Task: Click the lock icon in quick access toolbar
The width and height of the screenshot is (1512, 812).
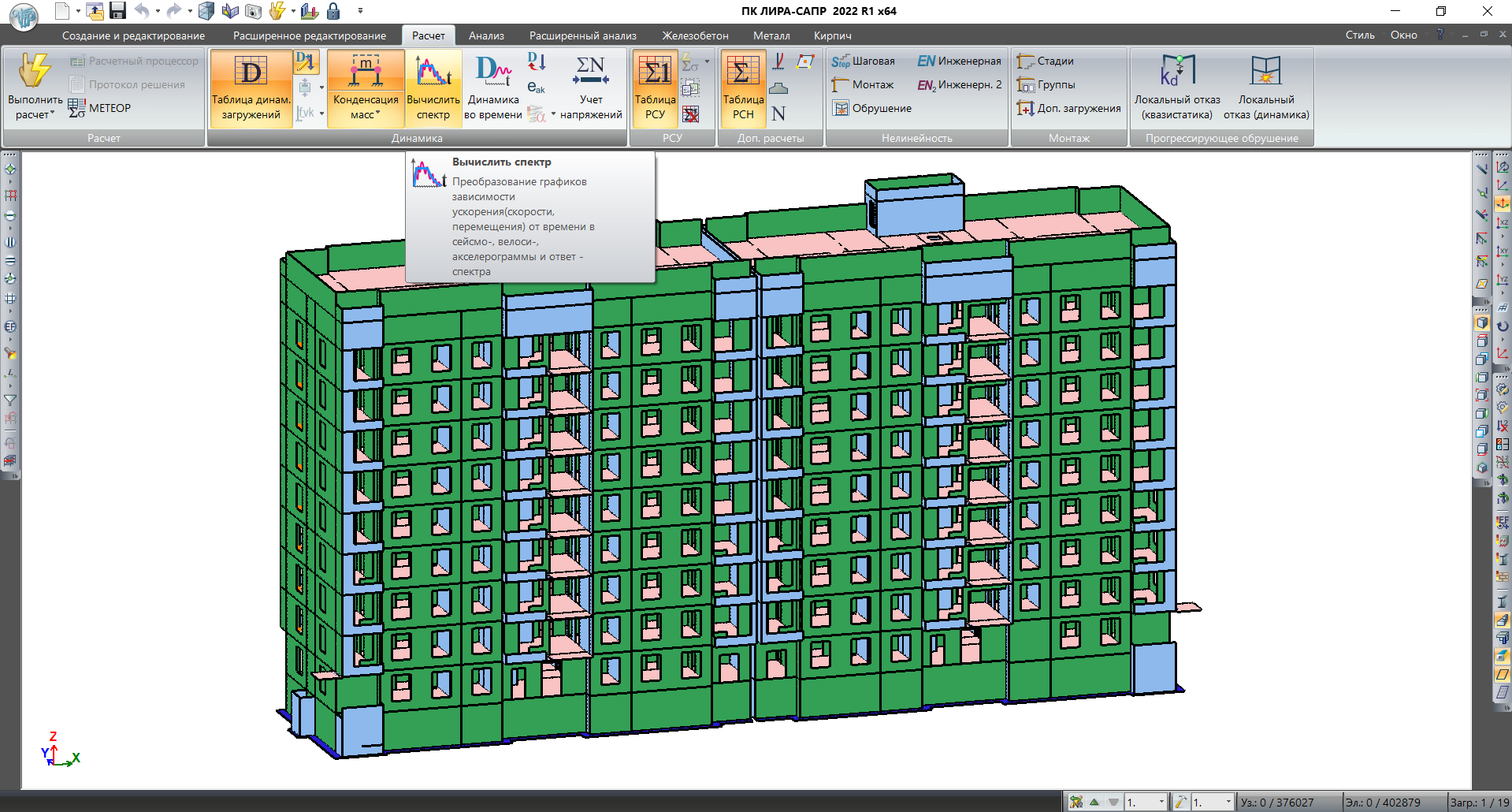Action: click(x=333, y=11)
